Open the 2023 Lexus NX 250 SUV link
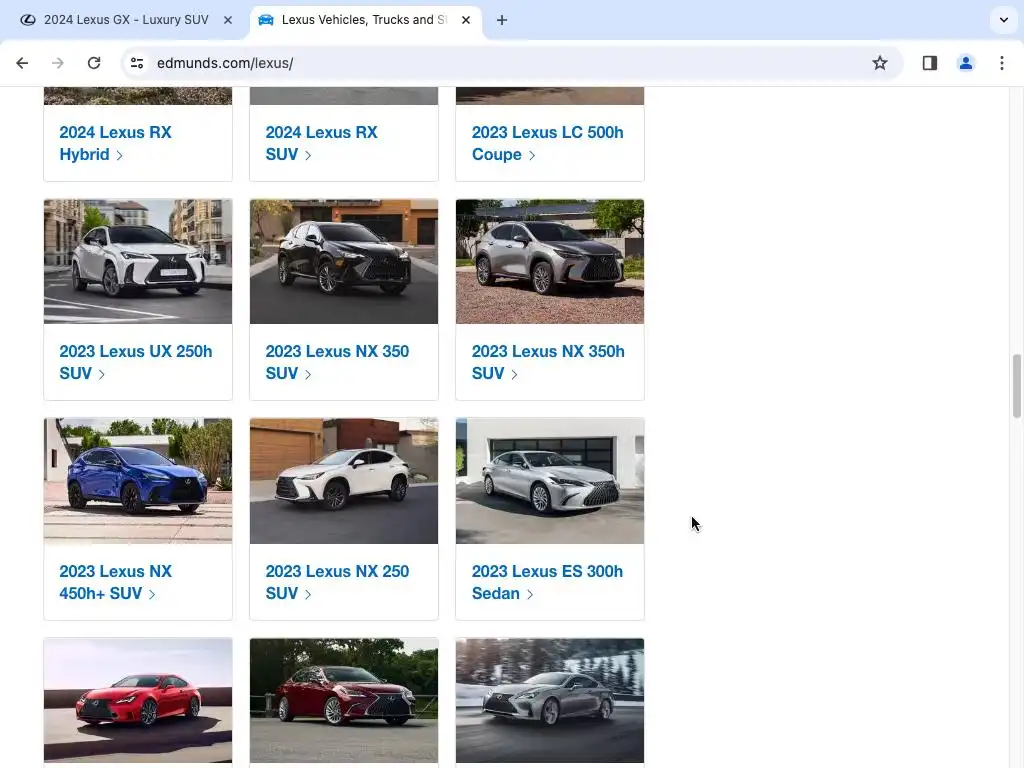The width and height of the screenshot is (1024, 768). click(x=337, y=582)
